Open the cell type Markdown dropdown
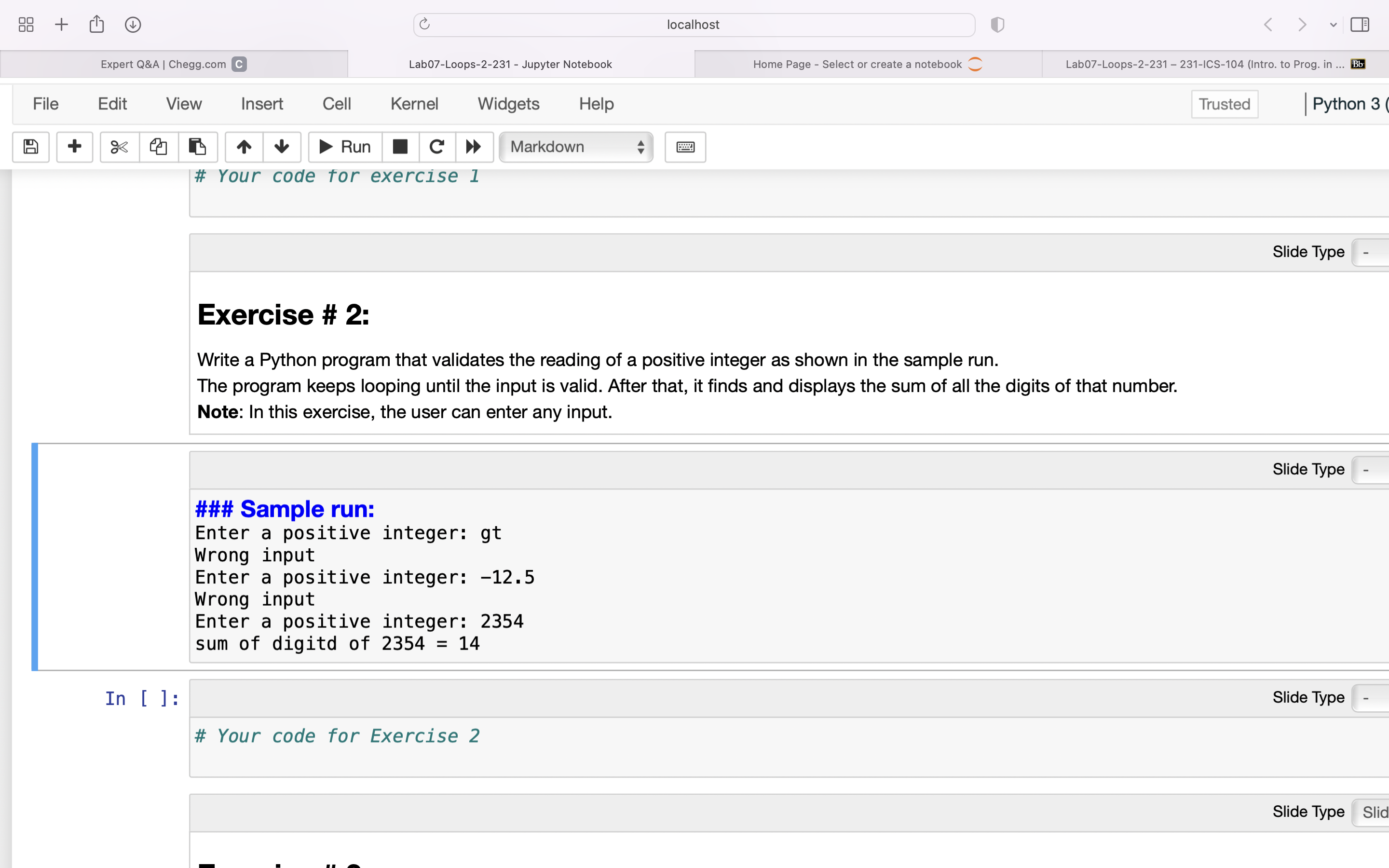 coord(576,147)
